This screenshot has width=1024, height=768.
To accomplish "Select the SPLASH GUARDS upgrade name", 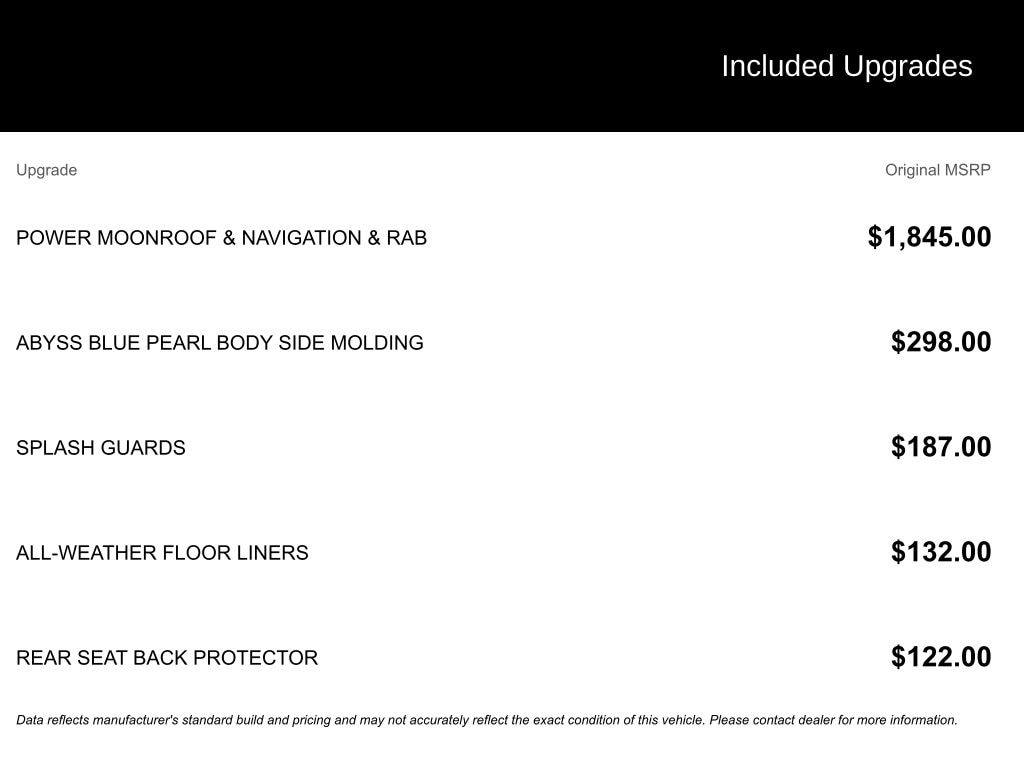I will point(100,448).
